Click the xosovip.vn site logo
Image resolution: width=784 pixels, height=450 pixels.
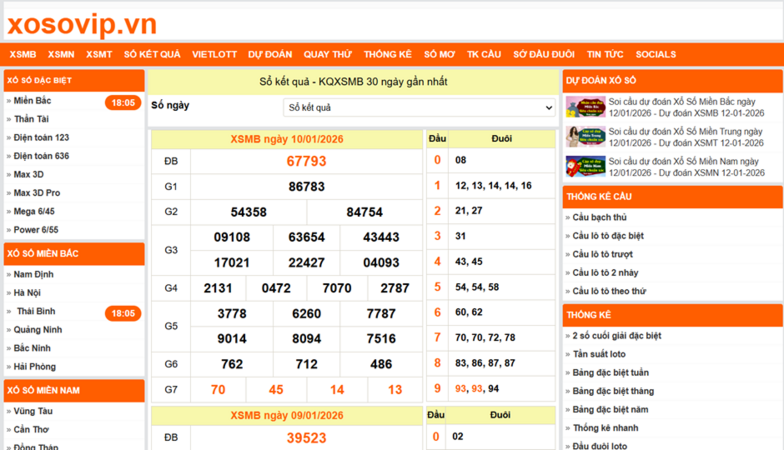pyautogui.click(x=80, y=24)
